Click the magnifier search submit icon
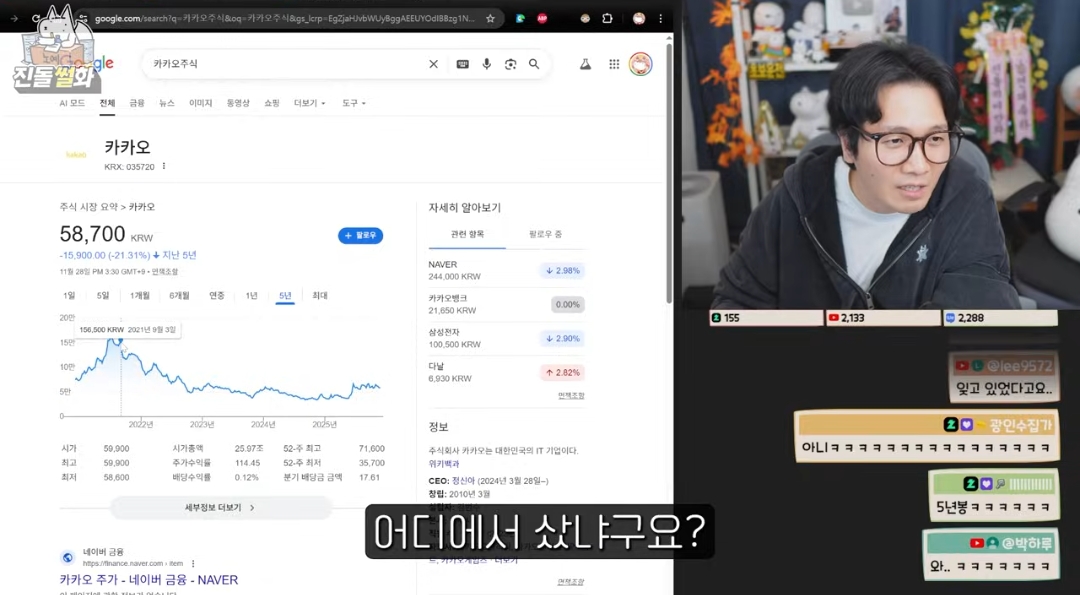 coord(534,64)
